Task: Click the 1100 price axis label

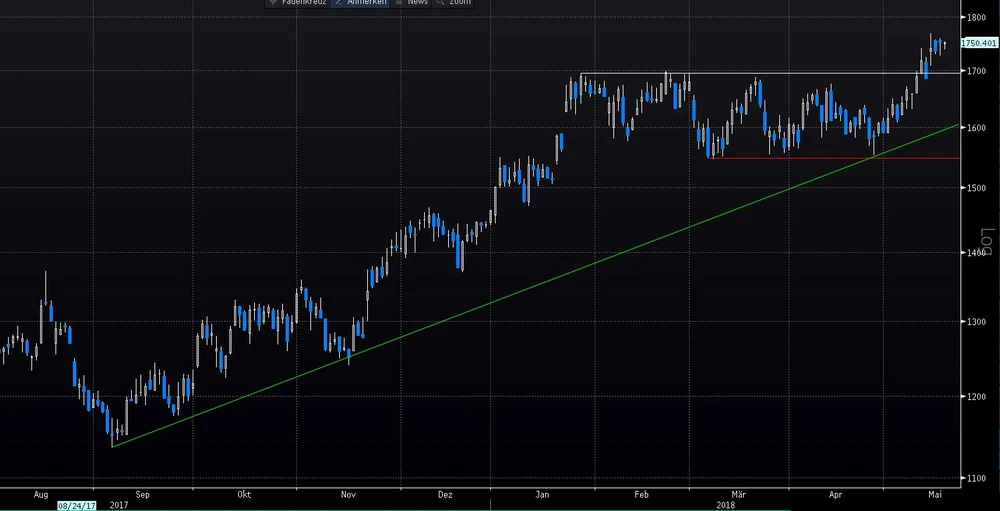Action: pyautogui.click(x=973, y=479)
